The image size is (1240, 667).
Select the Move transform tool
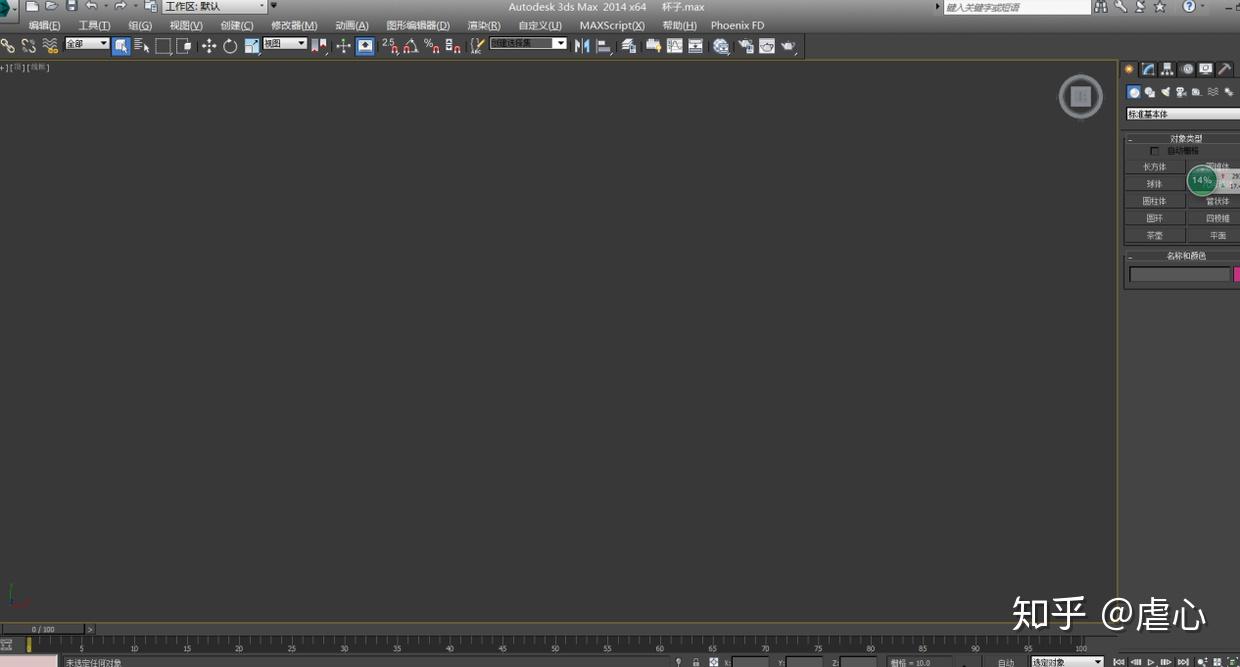pos(208,46)
